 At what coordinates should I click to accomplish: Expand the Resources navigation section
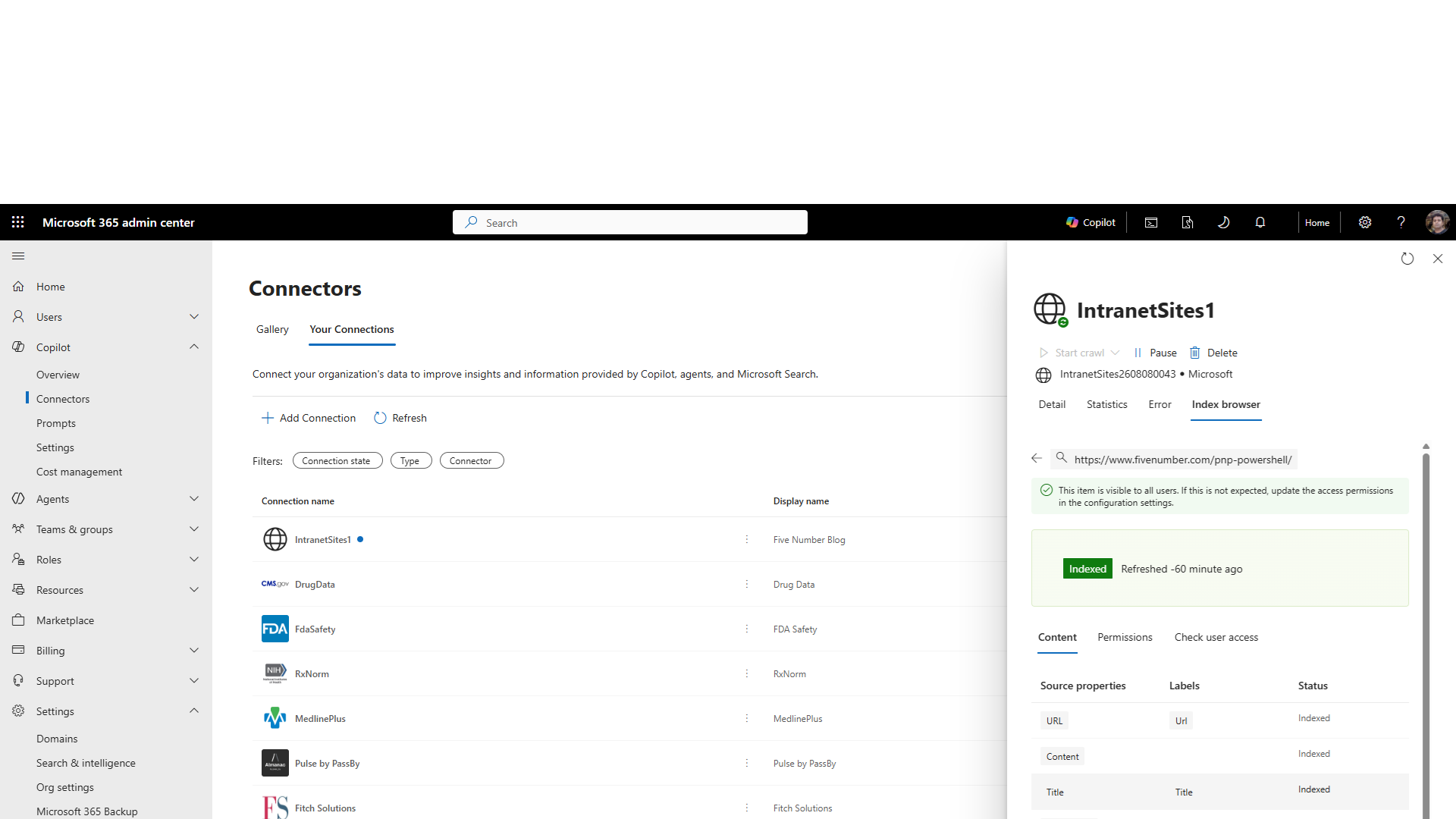tap(194, 590)
